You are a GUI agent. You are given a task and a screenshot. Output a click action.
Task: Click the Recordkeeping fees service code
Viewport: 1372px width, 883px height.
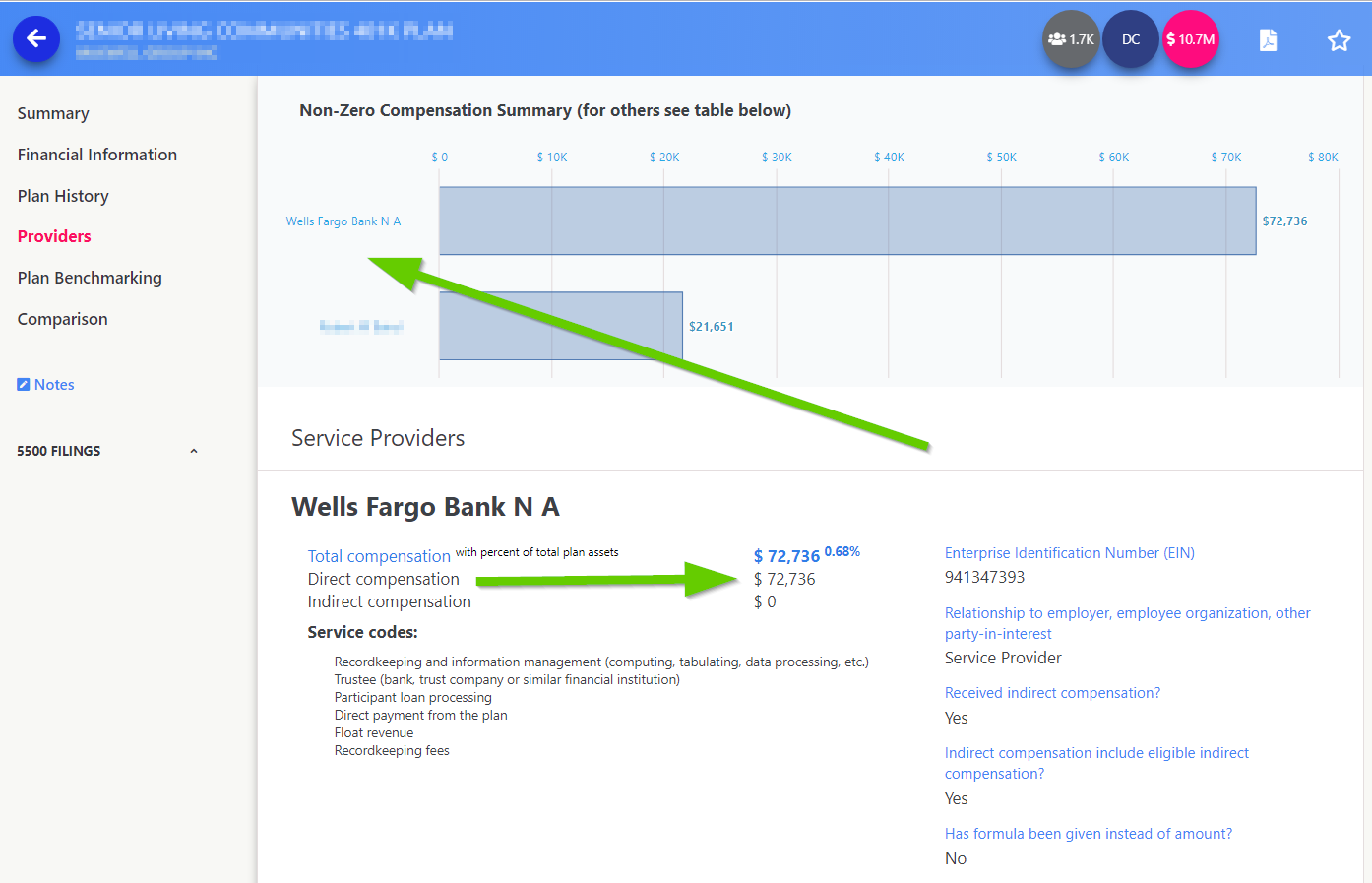click(392, 750)
